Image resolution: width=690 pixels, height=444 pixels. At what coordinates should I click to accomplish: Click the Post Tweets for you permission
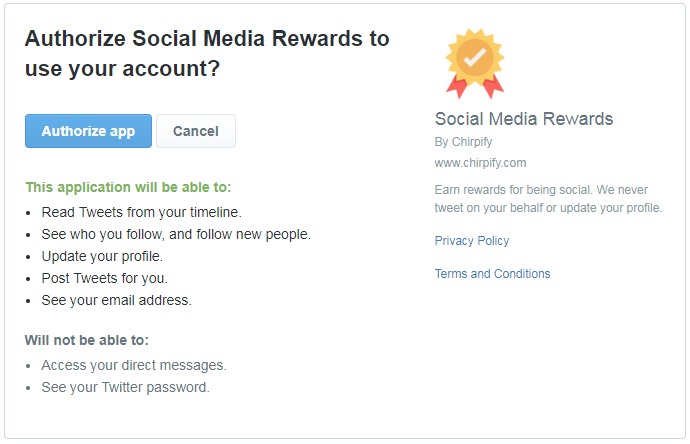coord(104,278)
